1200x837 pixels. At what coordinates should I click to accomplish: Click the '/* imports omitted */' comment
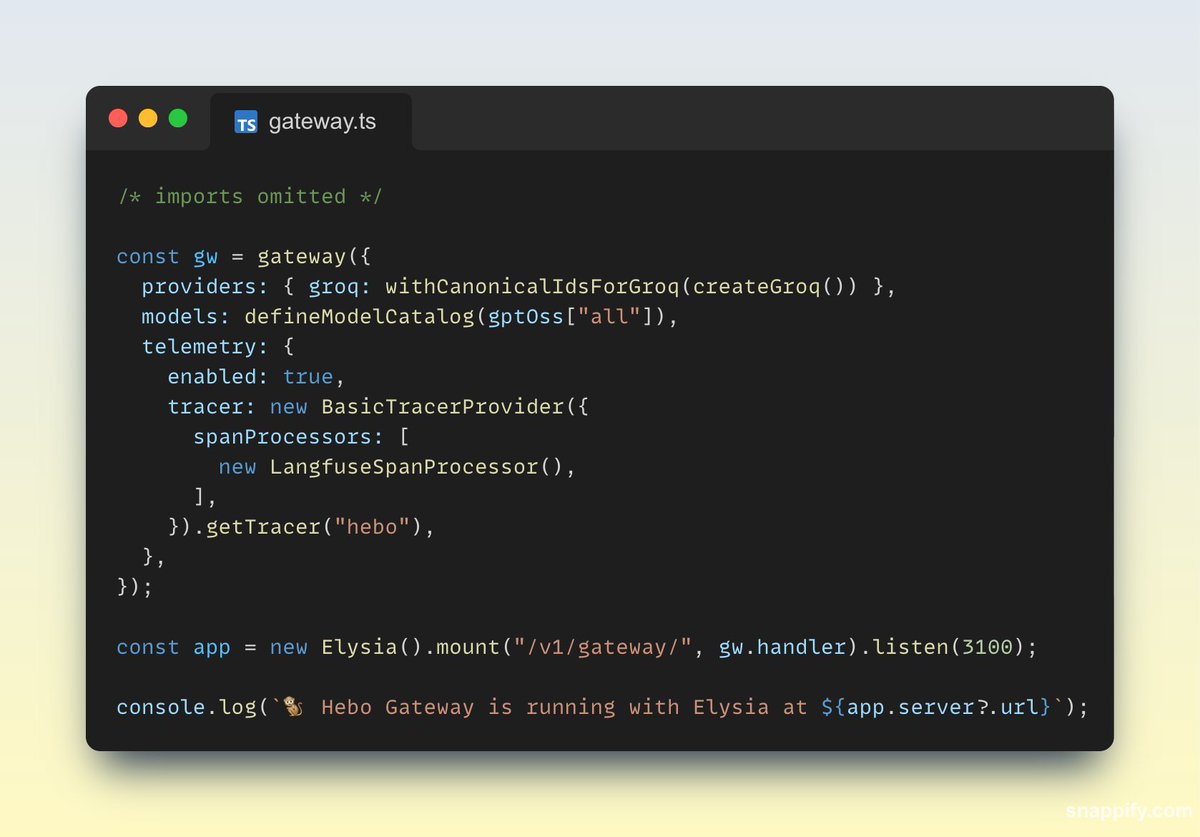(x=250, y=196)
